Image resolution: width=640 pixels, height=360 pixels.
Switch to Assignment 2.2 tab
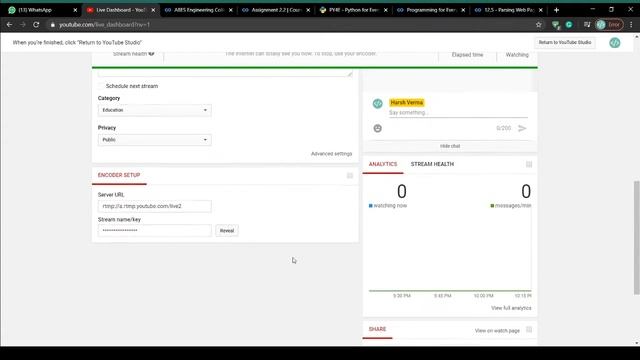(x=276, y=10)
